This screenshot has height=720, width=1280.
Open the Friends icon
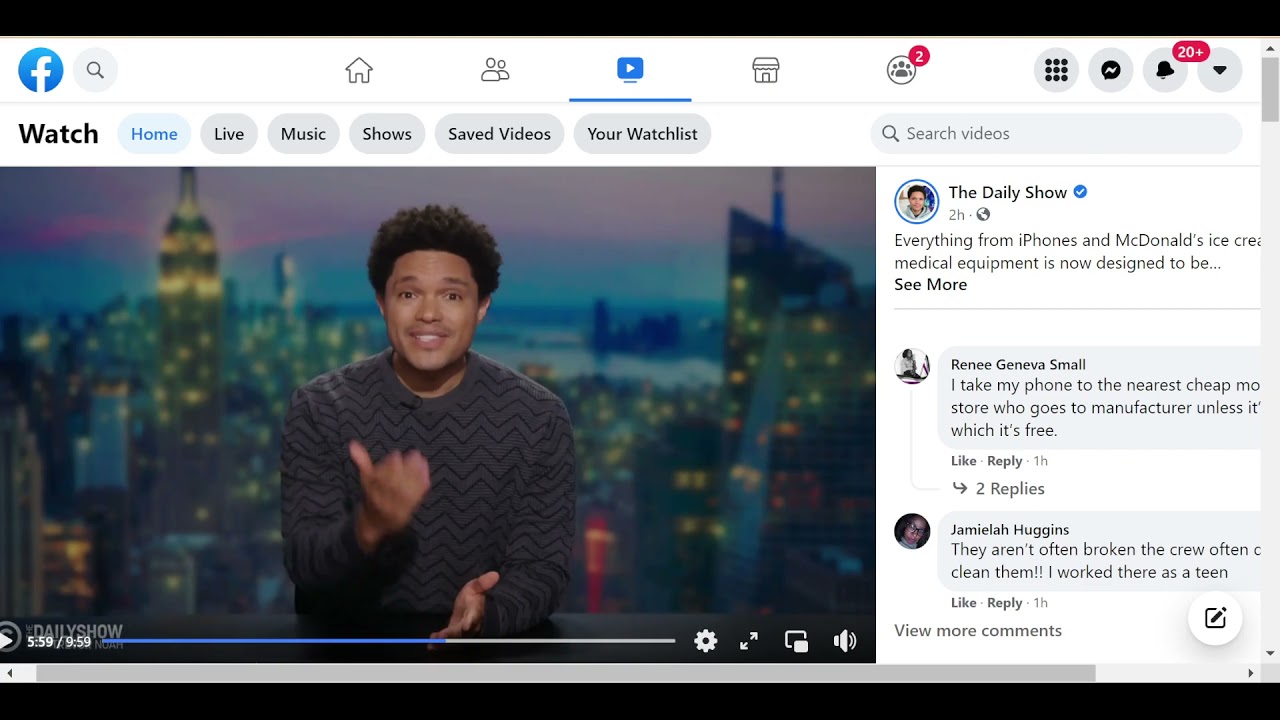(x=495, y=70)
